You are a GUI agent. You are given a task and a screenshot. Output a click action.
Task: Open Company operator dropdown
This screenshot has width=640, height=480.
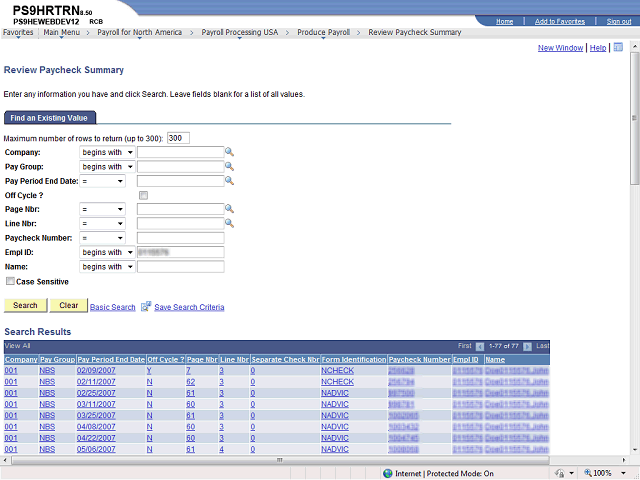tap(107, 152)
